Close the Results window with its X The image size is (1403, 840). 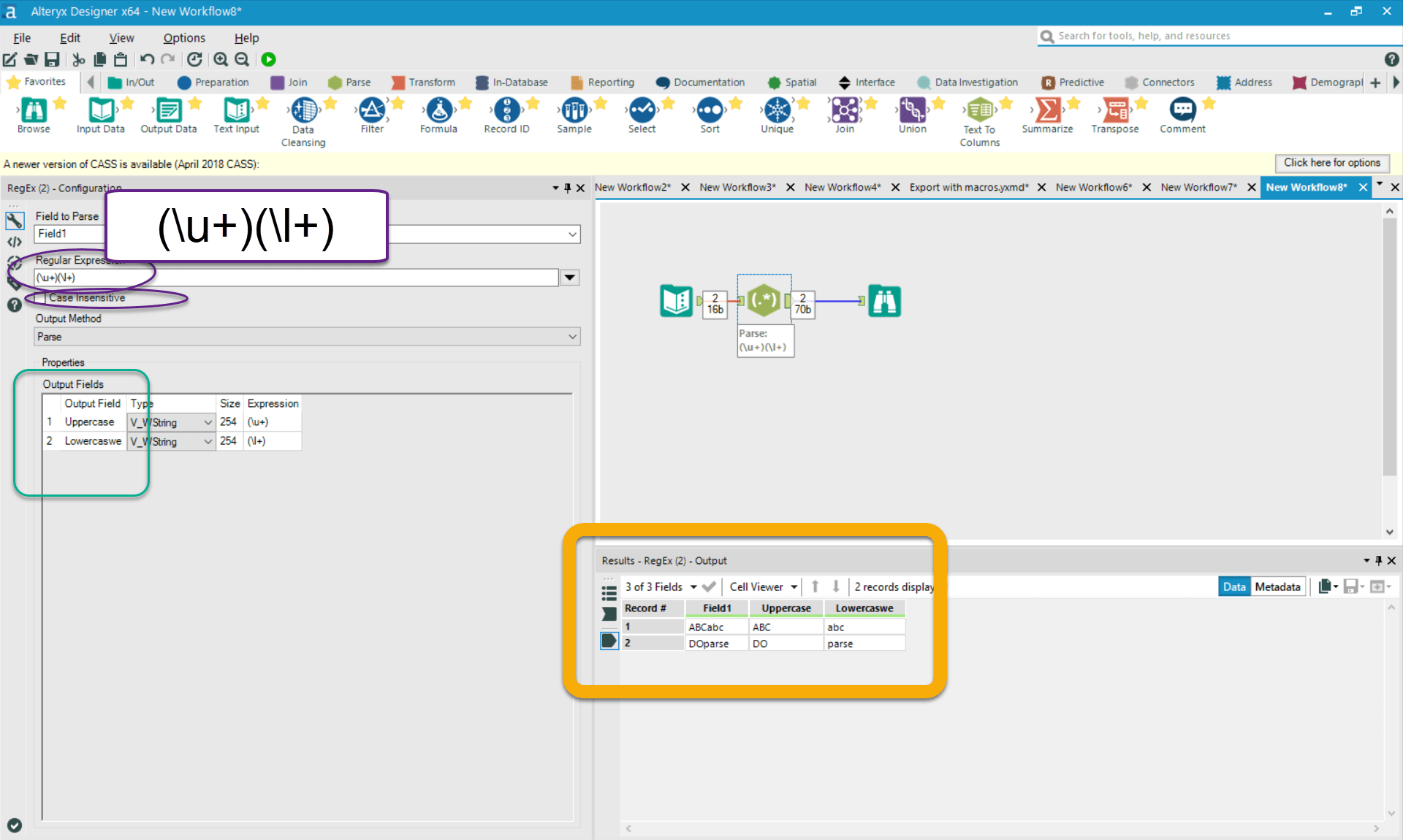tap(1391, 560)
